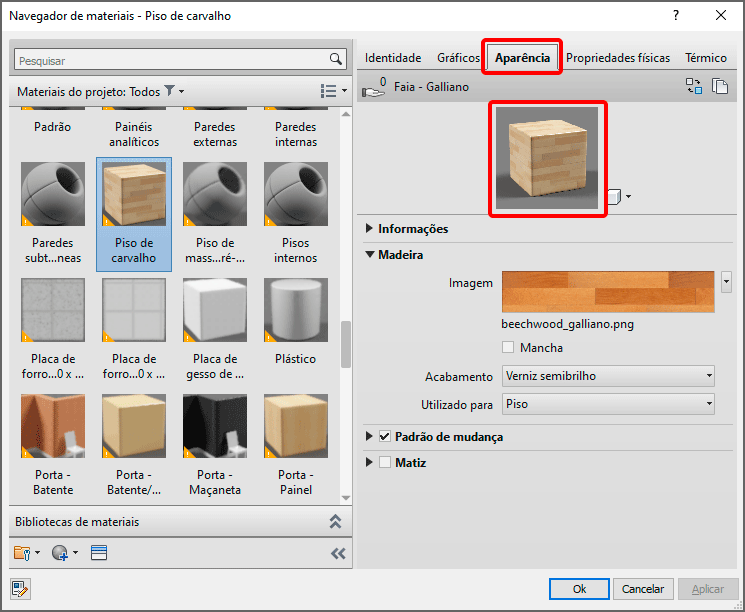Image resolution: width=745 pixels, height=612 pixels.
Task: Switch to the Gráficos tab
Action: click(458, 57)
